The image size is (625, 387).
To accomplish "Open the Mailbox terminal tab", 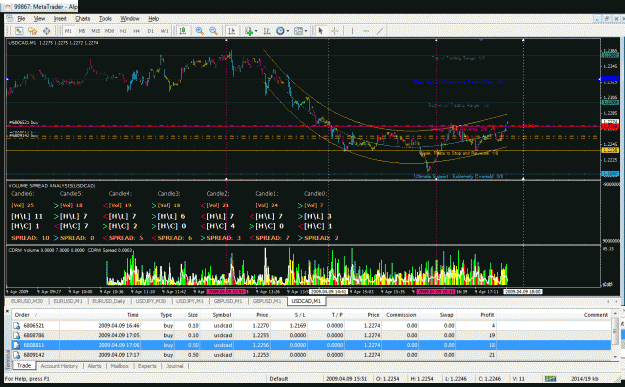I will [120, 366].
